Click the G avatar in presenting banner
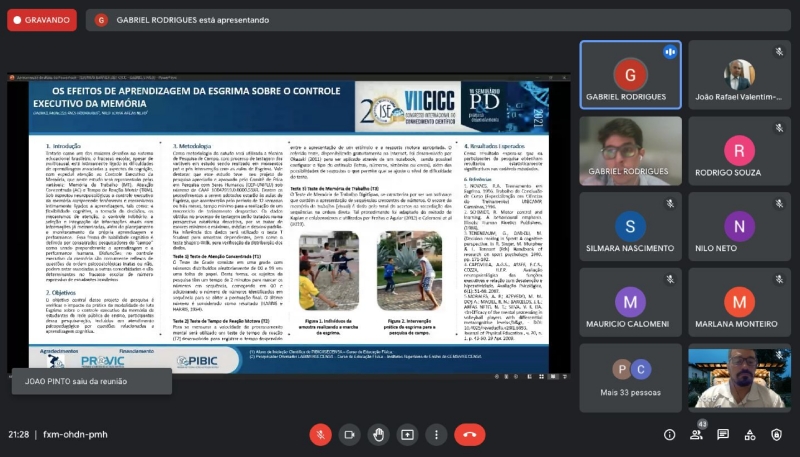Viewport: 800px width, 457px height. 101,20
